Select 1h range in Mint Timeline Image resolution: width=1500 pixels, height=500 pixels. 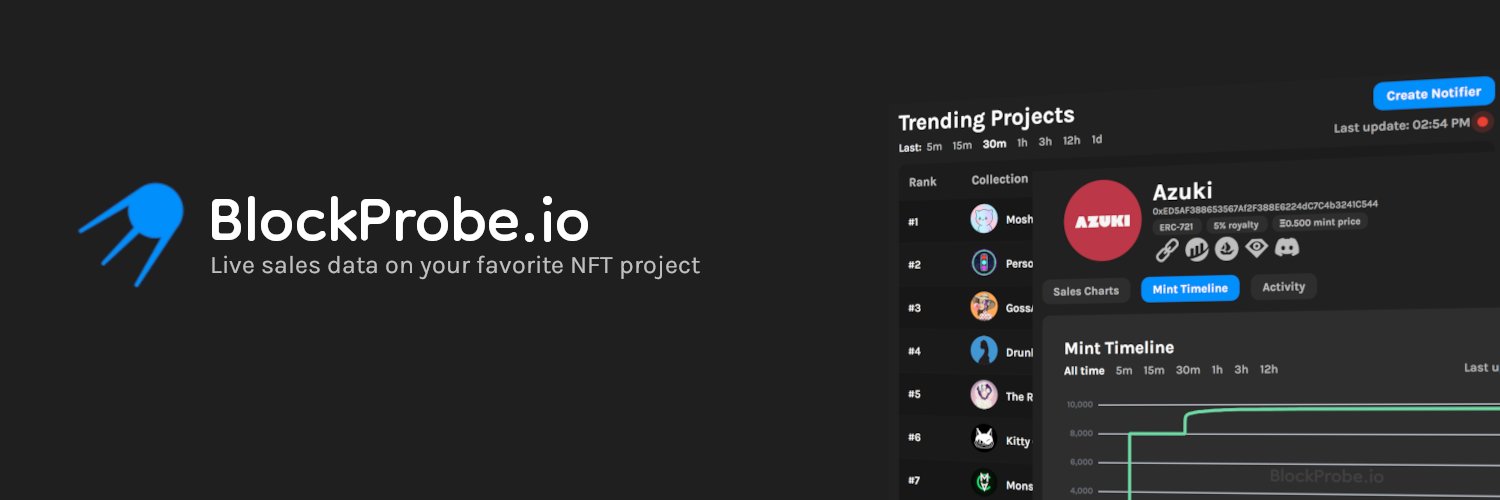tap(1217, 370)
